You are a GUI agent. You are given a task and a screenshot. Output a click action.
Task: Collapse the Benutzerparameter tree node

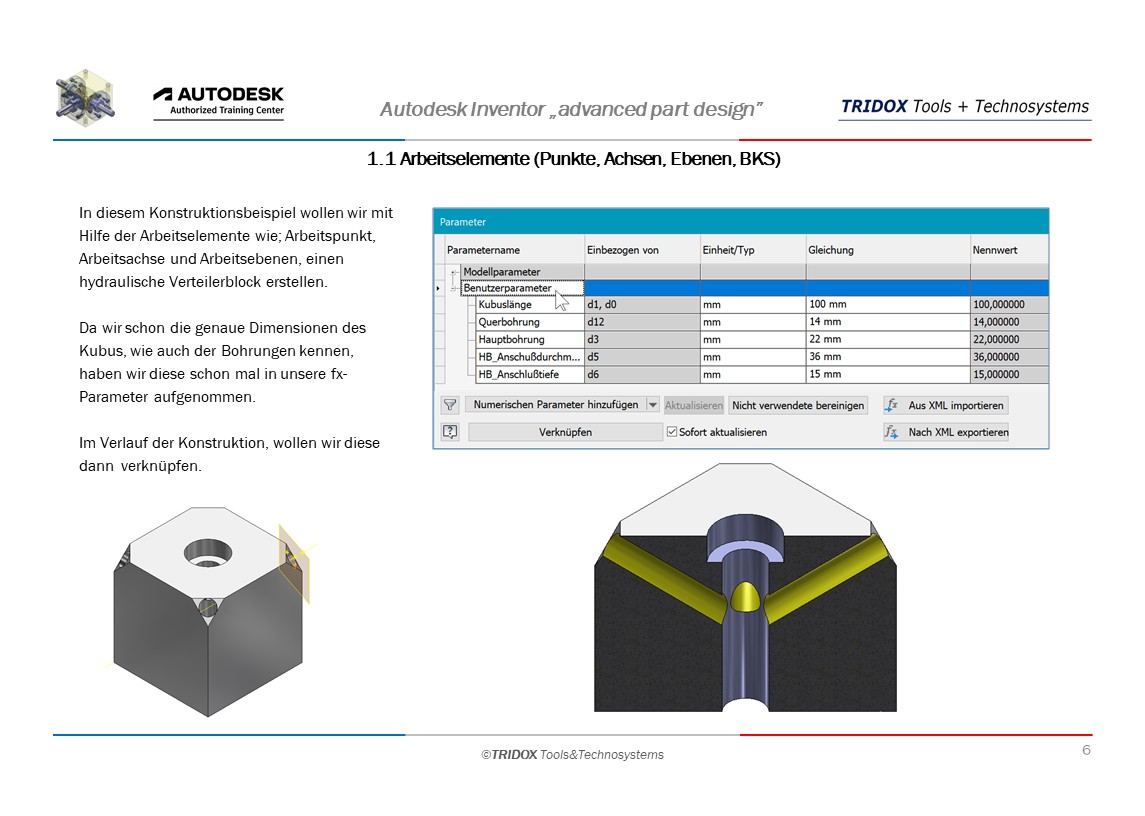tap(455, 288)
